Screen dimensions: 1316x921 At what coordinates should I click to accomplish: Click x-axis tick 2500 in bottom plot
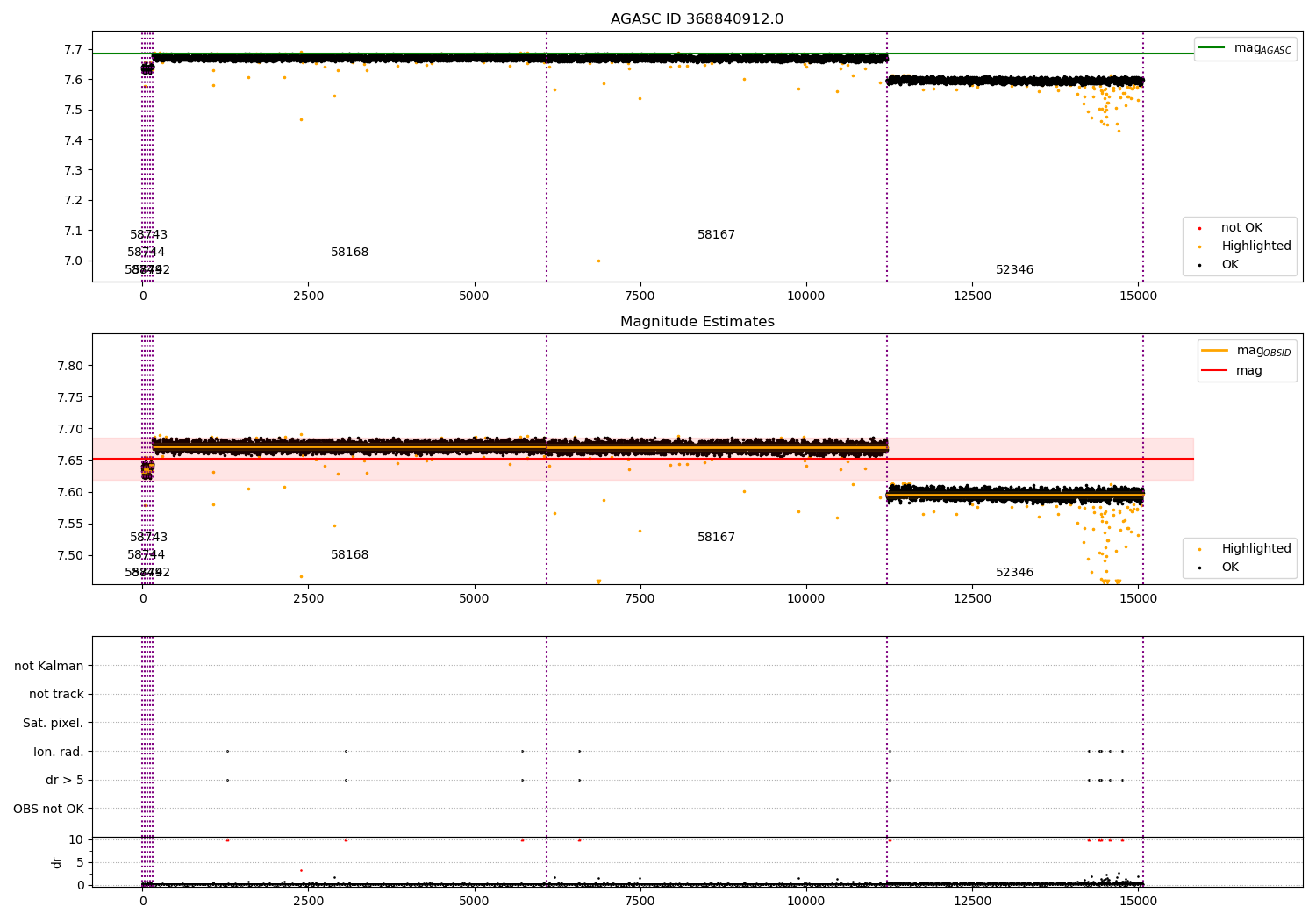click(x=309, y=902)
